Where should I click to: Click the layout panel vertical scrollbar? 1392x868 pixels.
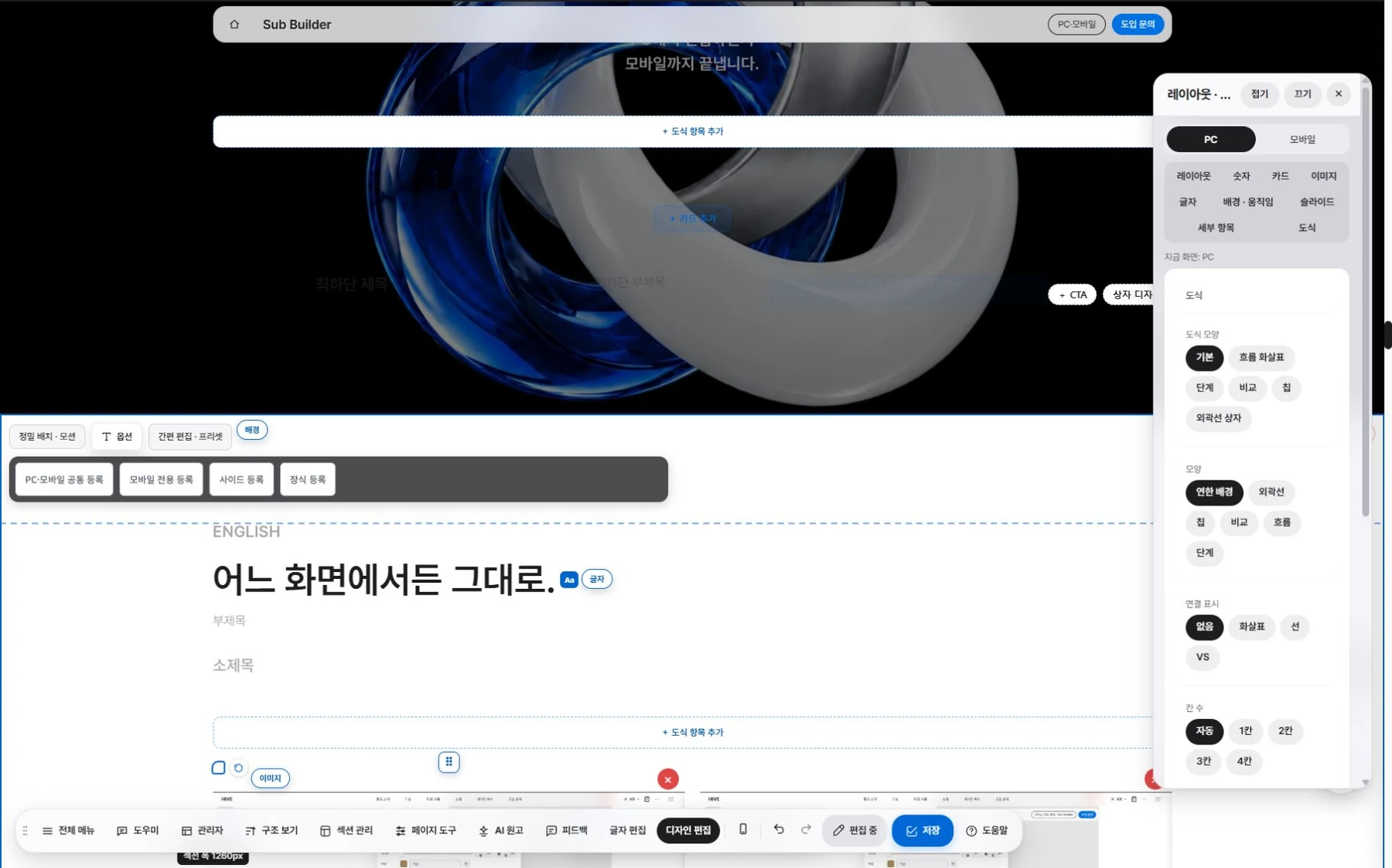click(x=1365, y=301)
